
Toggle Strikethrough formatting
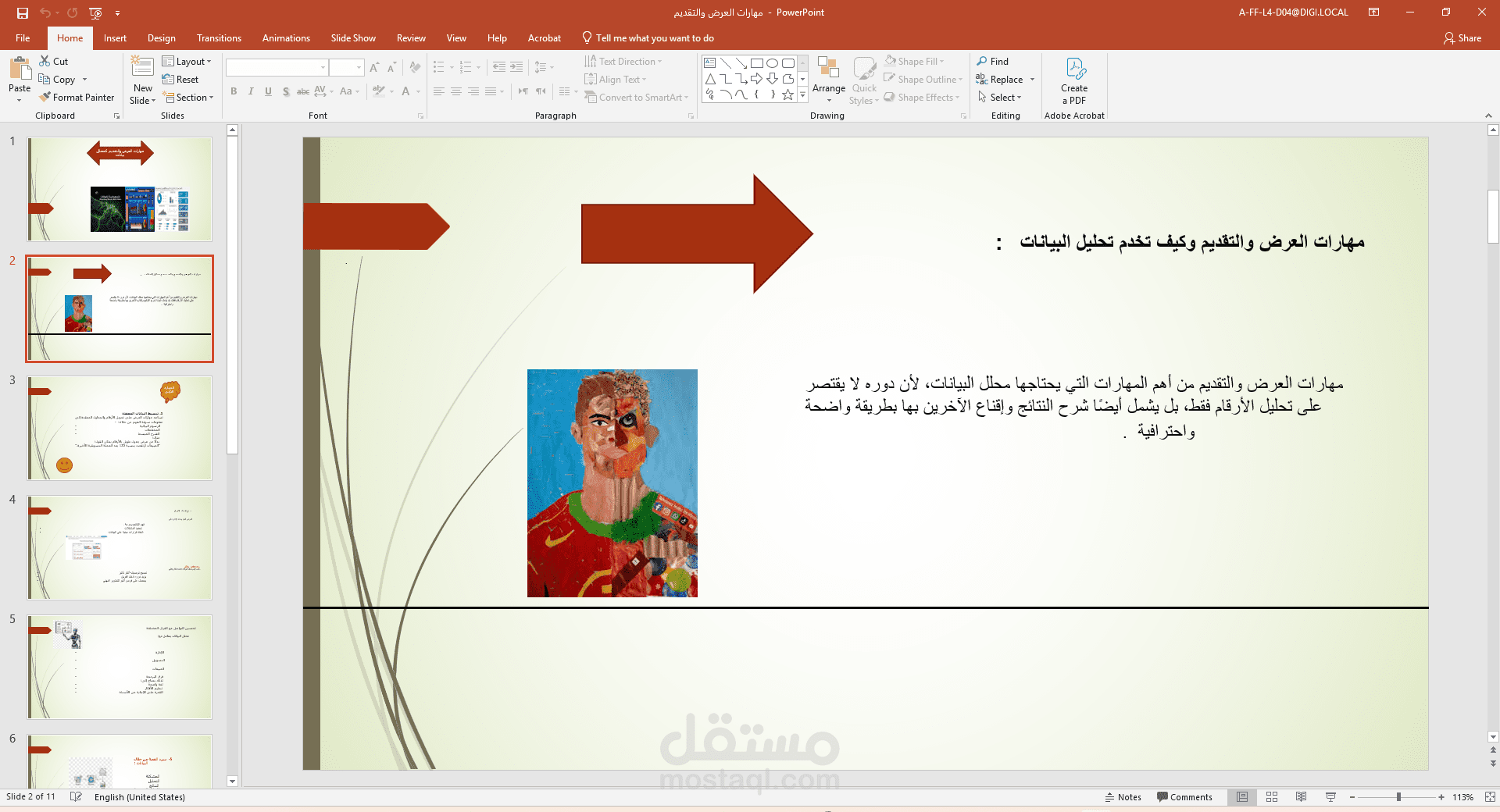(303, 91)
